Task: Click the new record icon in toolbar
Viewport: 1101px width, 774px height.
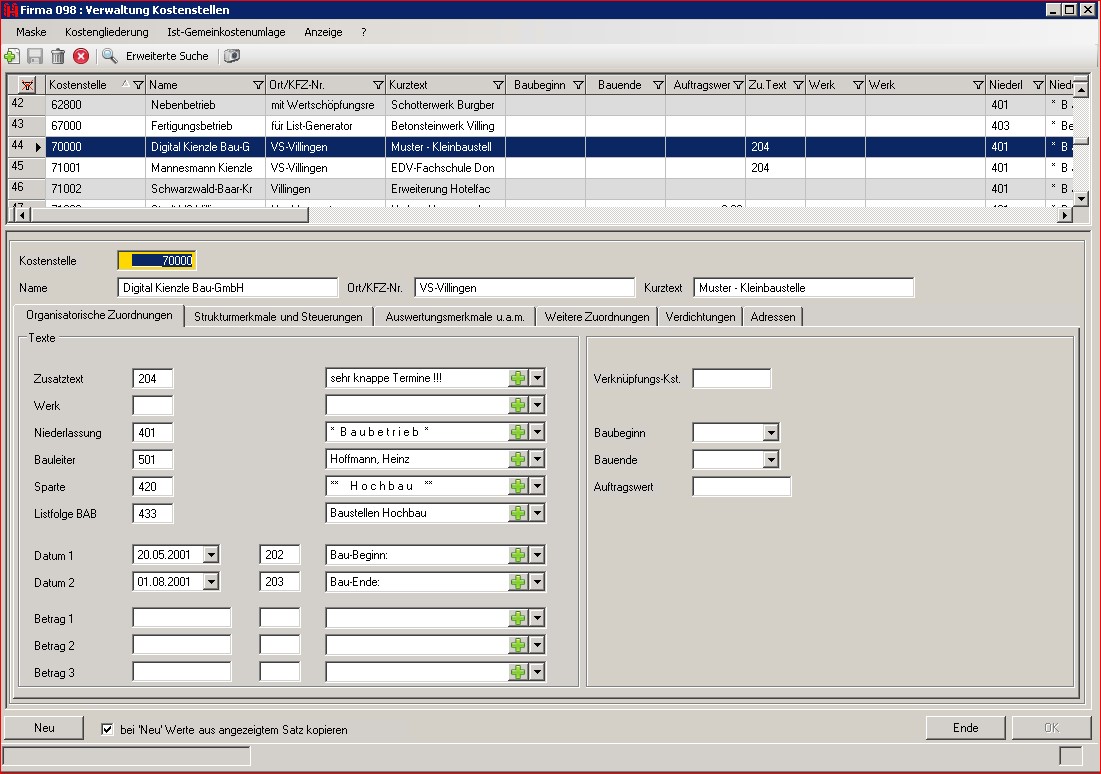Action: click(12, 57)
